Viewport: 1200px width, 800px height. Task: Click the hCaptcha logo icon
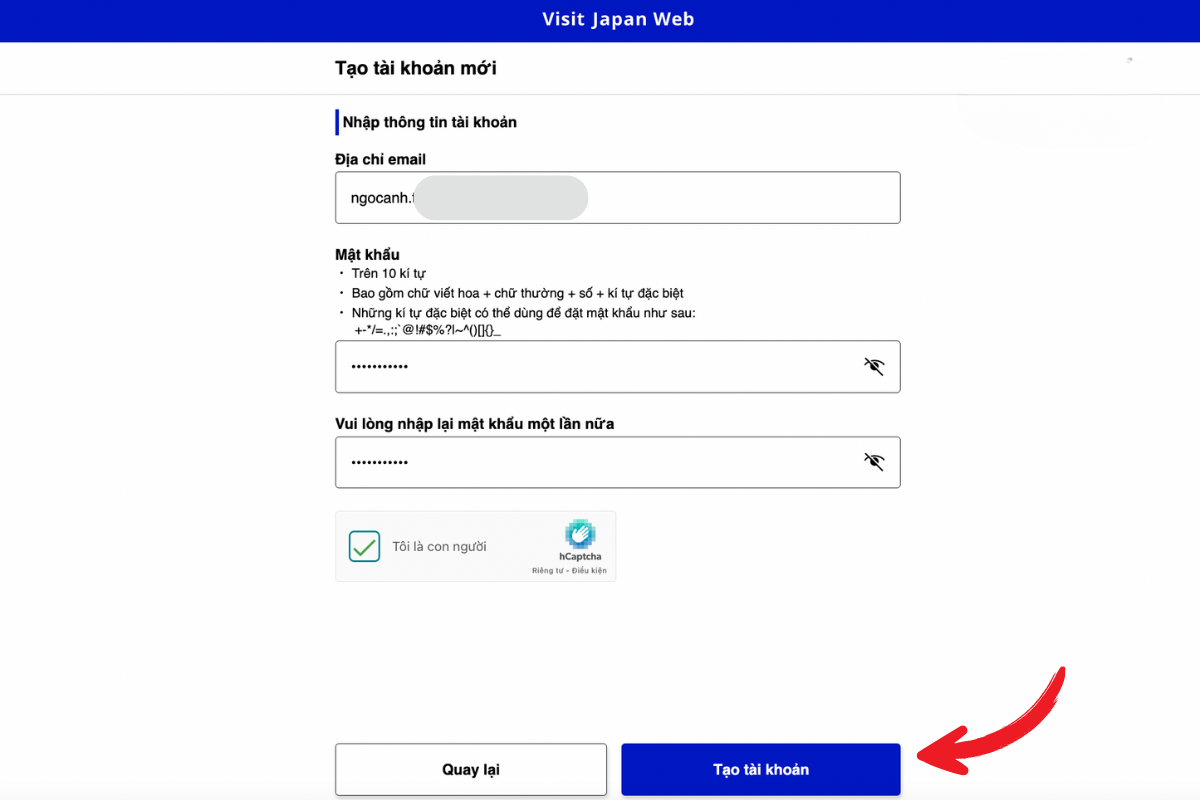pyautogui.click(x=580, y=534)
